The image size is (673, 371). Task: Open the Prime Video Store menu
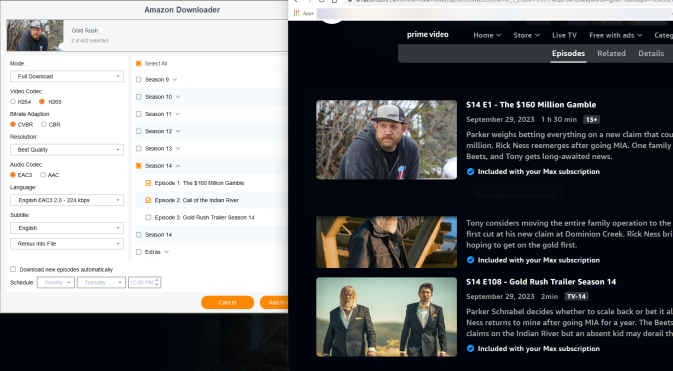[527, 36]
